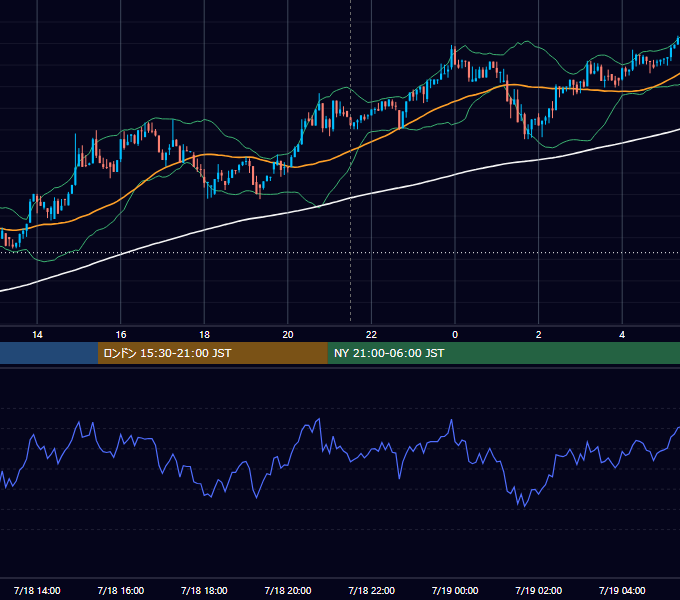Click the 7/18 18:00 date label
This screenshot has width=680, height=600.
click(x=204, y=590)
